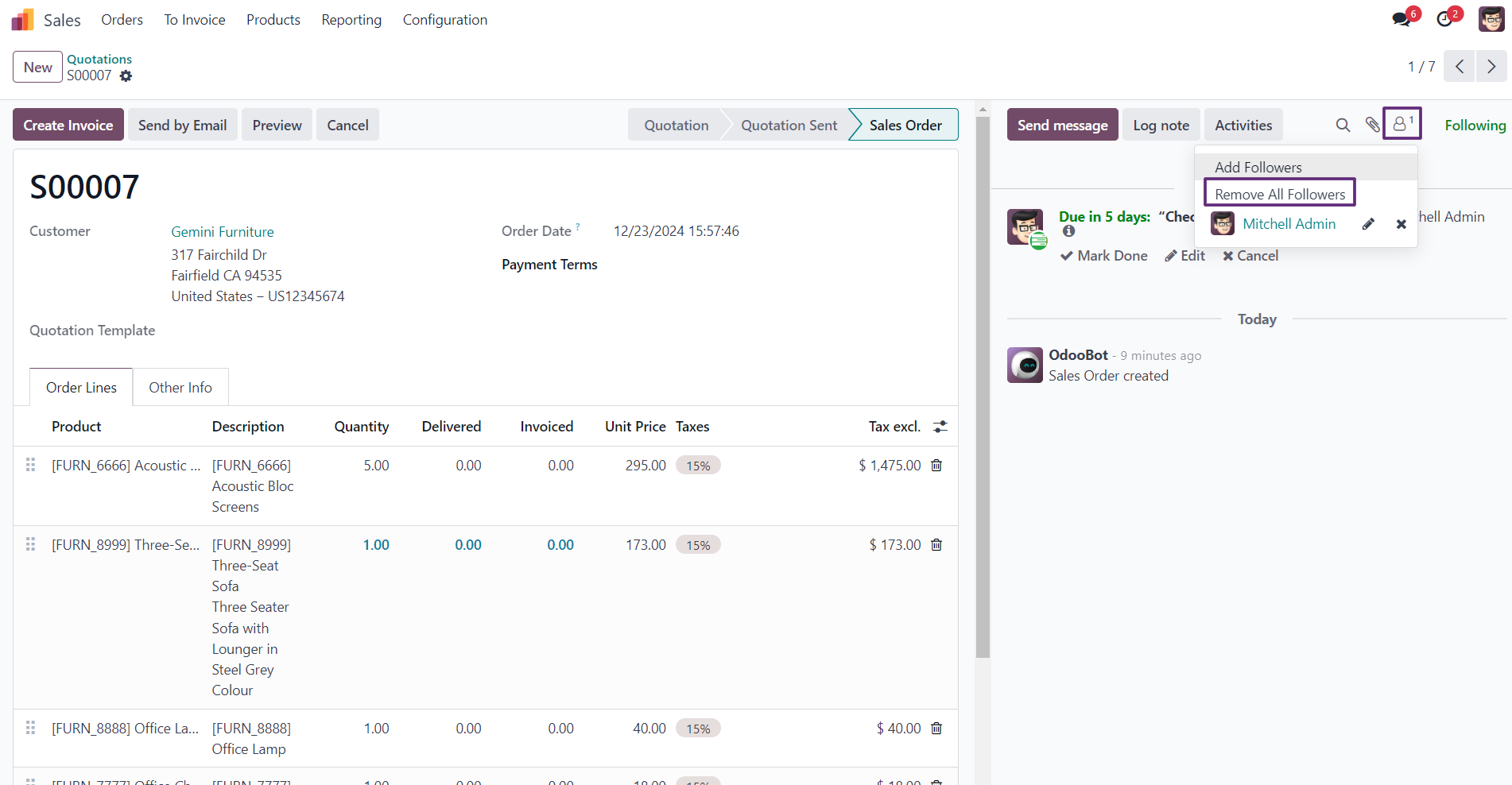Click the paperclip attachments icon
Viewport: 1512px width, 785px height.
(x=1372, y=125)
